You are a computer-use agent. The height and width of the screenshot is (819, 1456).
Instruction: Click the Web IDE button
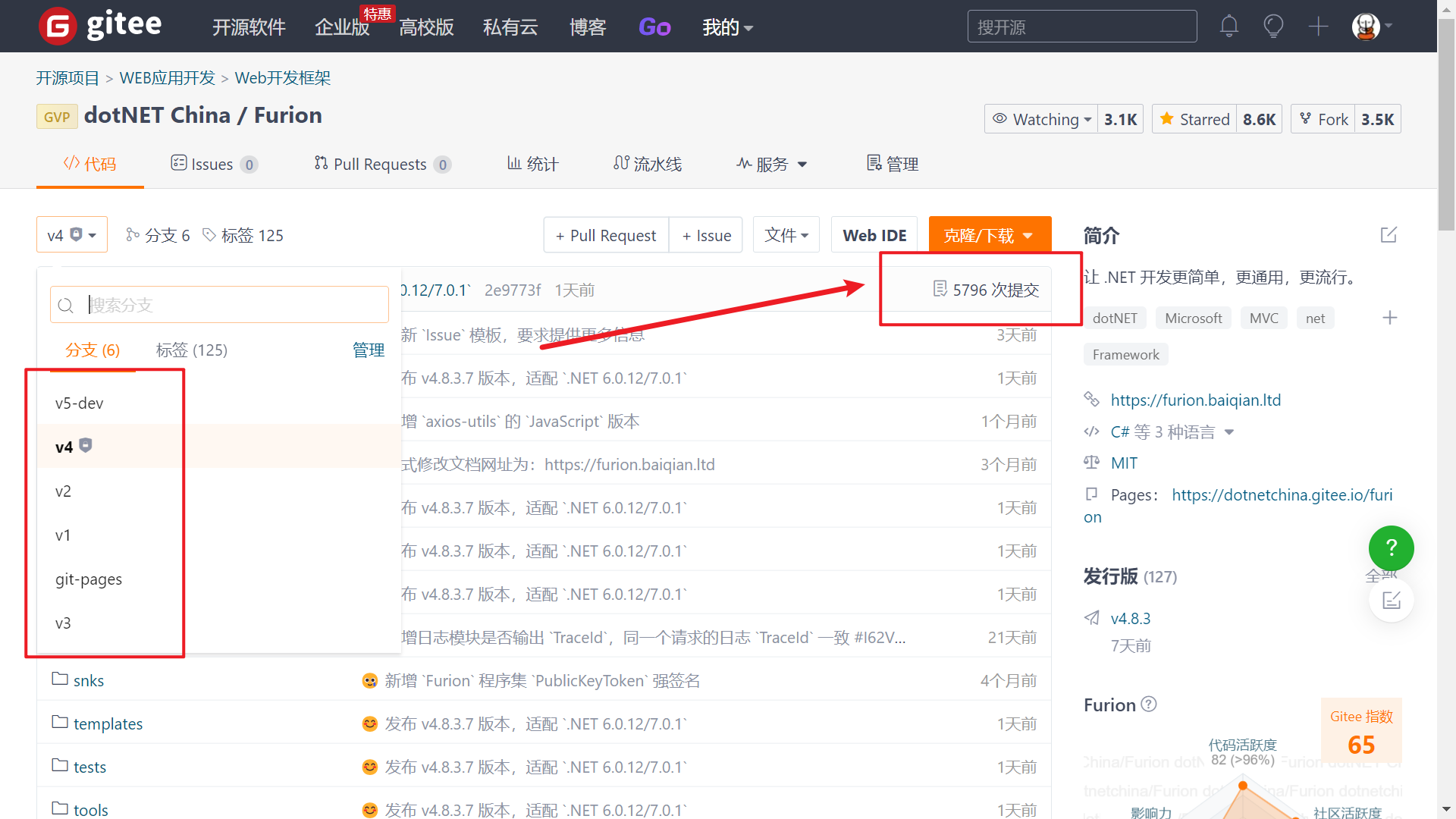tap(874, 235)
